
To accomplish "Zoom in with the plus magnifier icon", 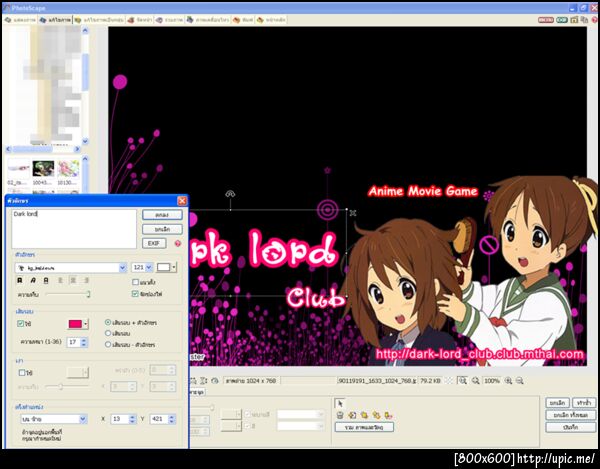I will (x=508, y=381).
